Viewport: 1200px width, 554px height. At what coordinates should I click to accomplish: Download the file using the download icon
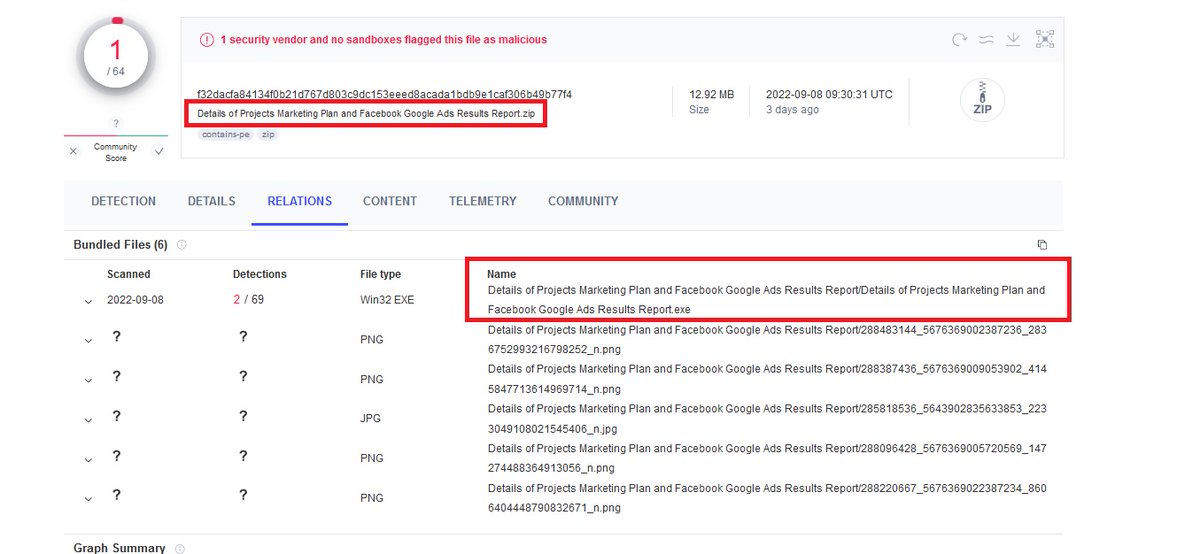[1013, 39]
